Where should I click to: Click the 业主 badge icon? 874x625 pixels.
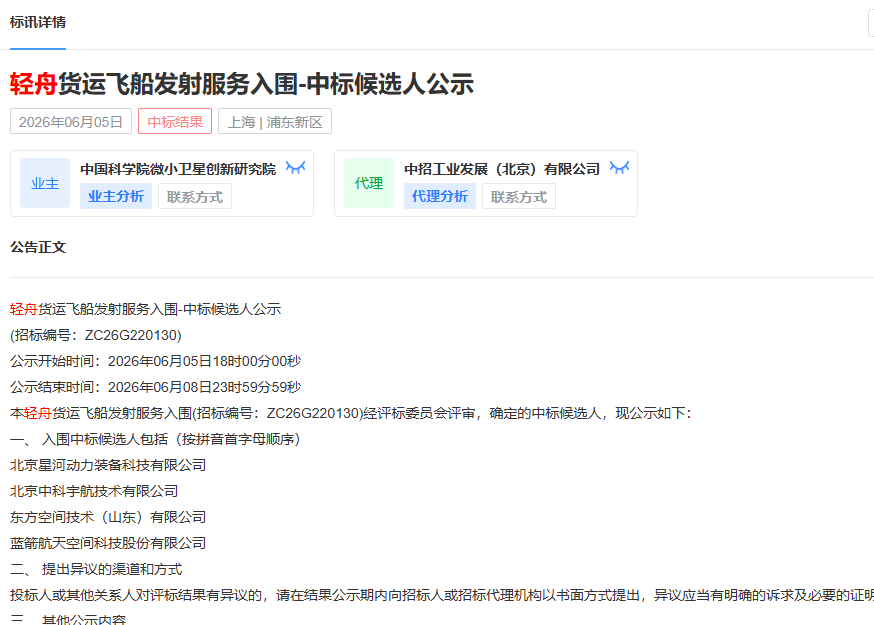click(45, 183)
